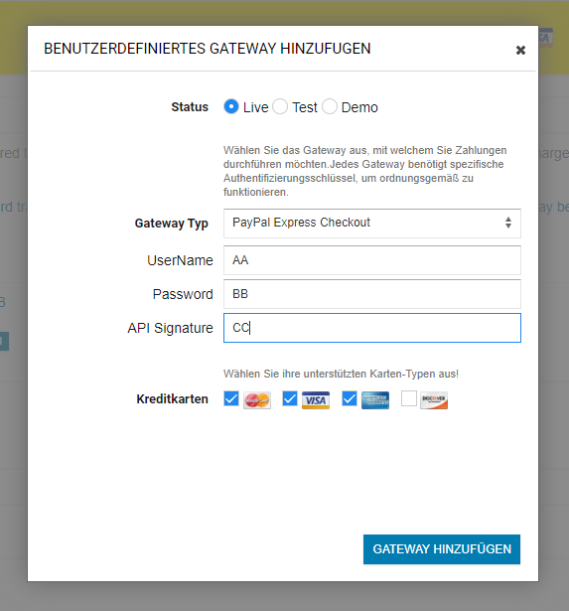Viewport: 569px width, 611px height.
Task: Select the Live status radio button
Action: [x=231, y=106]
